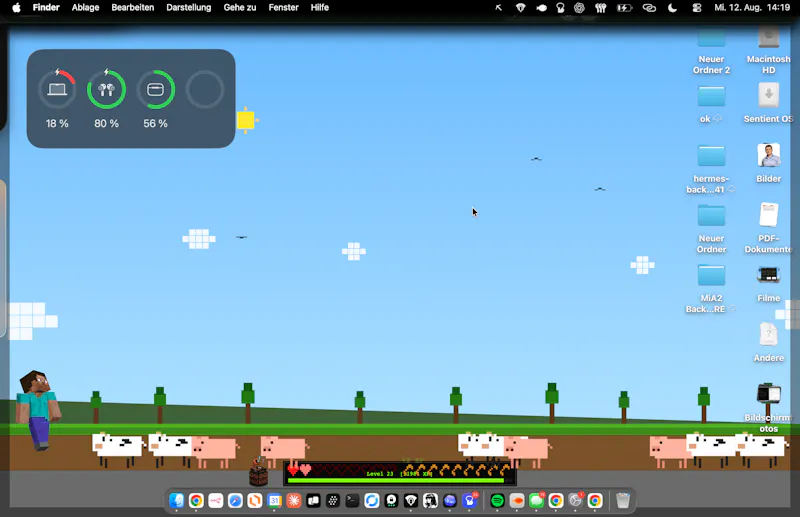Click the barrel item beside health bar
Image resolution: width=800 pixels, height=517 pixels.
click(259, 473)
